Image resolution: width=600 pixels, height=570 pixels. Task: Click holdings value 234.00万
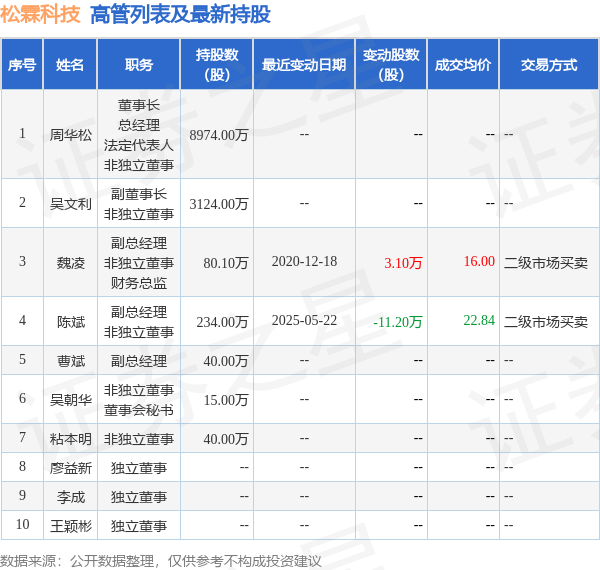[222, 322]
